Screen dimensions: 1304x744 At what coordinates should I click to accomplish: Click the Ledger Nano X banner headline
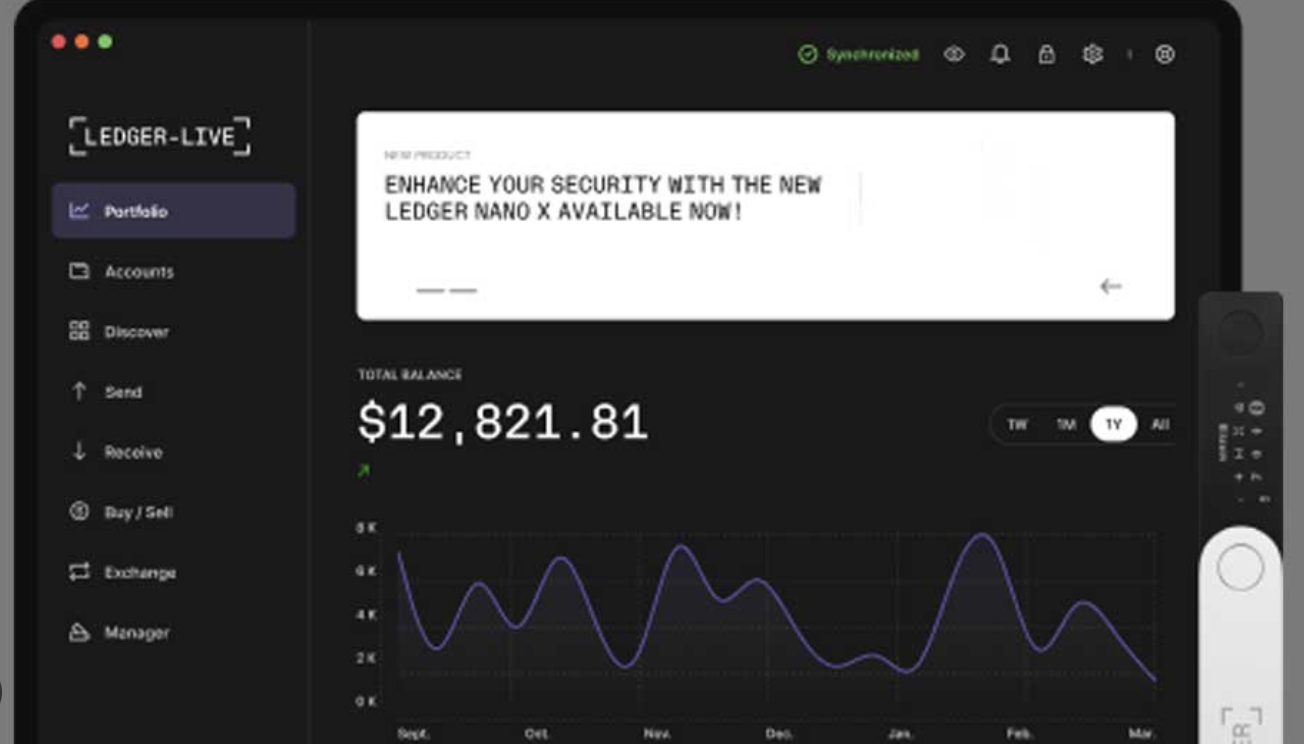(603, 198)
